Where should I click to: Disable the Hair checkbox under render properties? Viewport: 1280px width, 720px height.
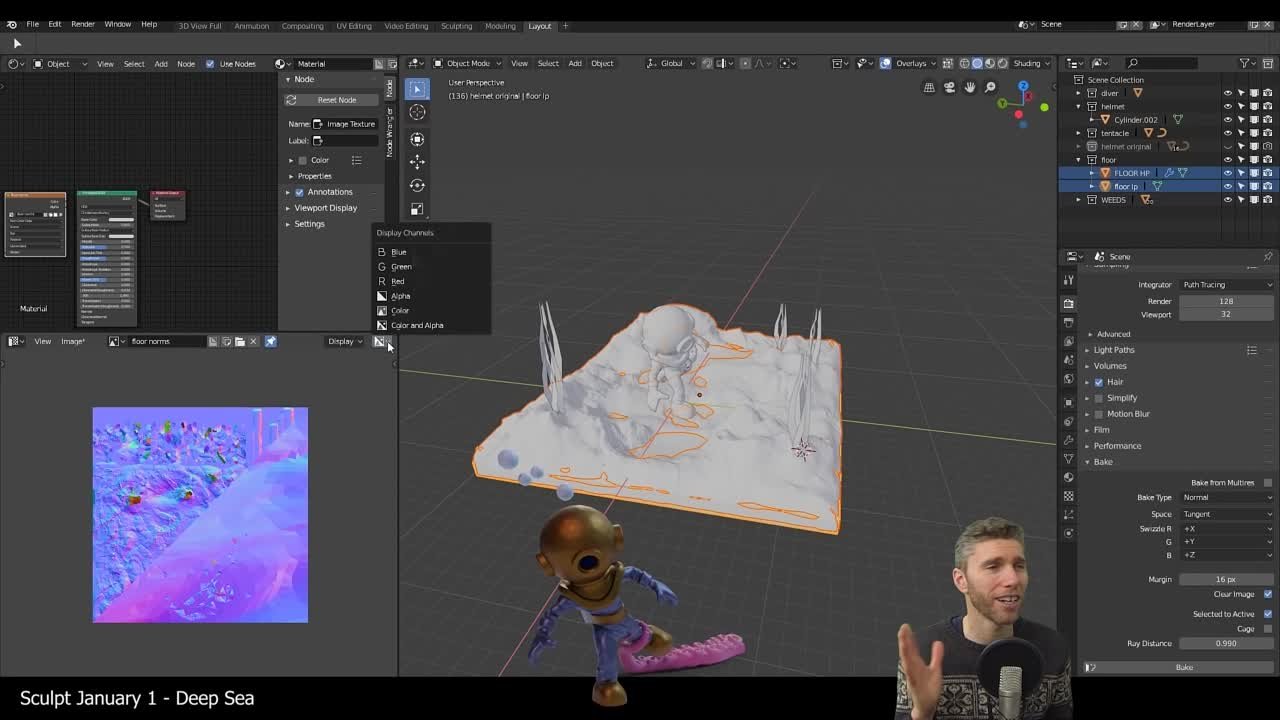tap(1099, 381)
